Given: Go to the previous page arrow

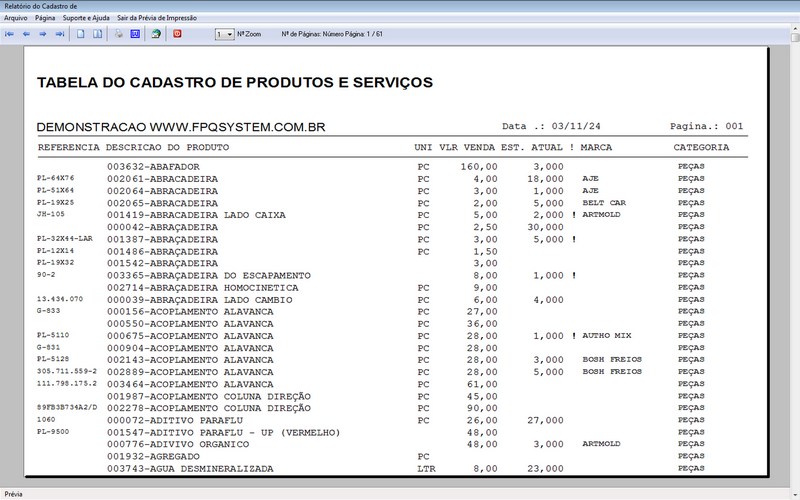Looking at the screenshot, I should (27, 34).
